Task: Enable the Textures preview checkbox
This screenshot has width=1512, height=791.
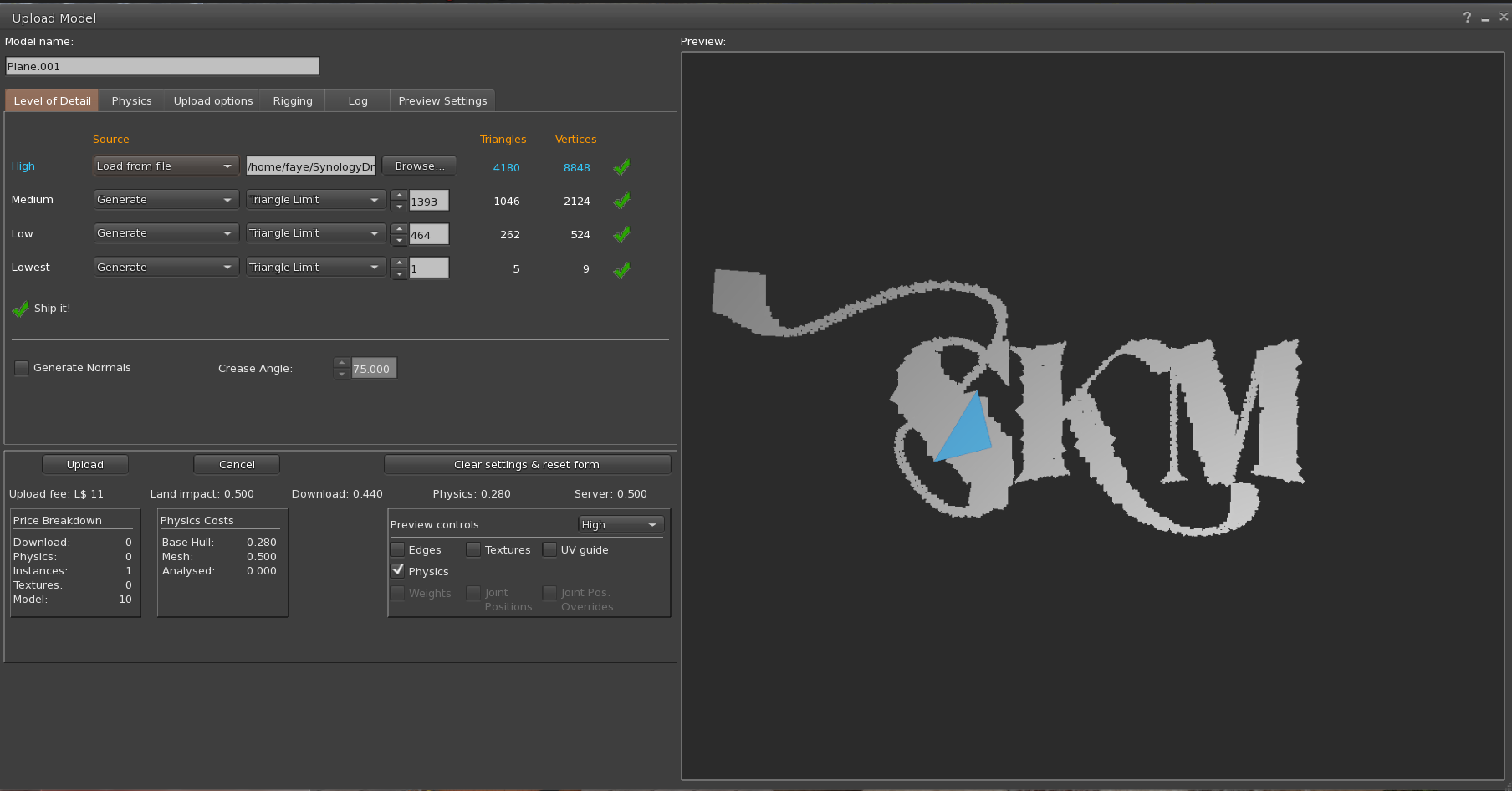Action: pos(474,550)
